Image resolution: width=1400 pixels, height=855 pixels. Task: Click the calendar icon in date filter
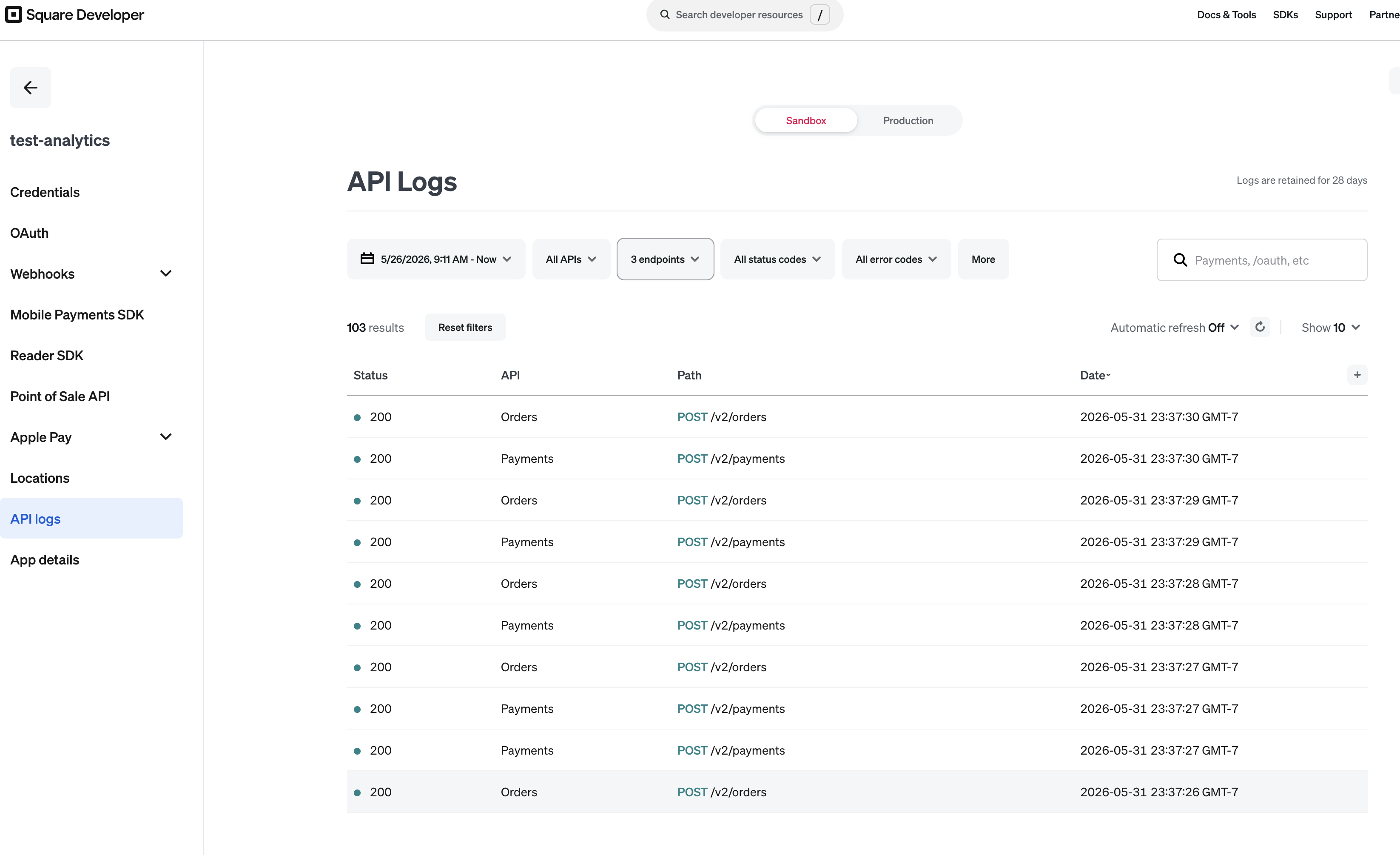click(367, 259)
